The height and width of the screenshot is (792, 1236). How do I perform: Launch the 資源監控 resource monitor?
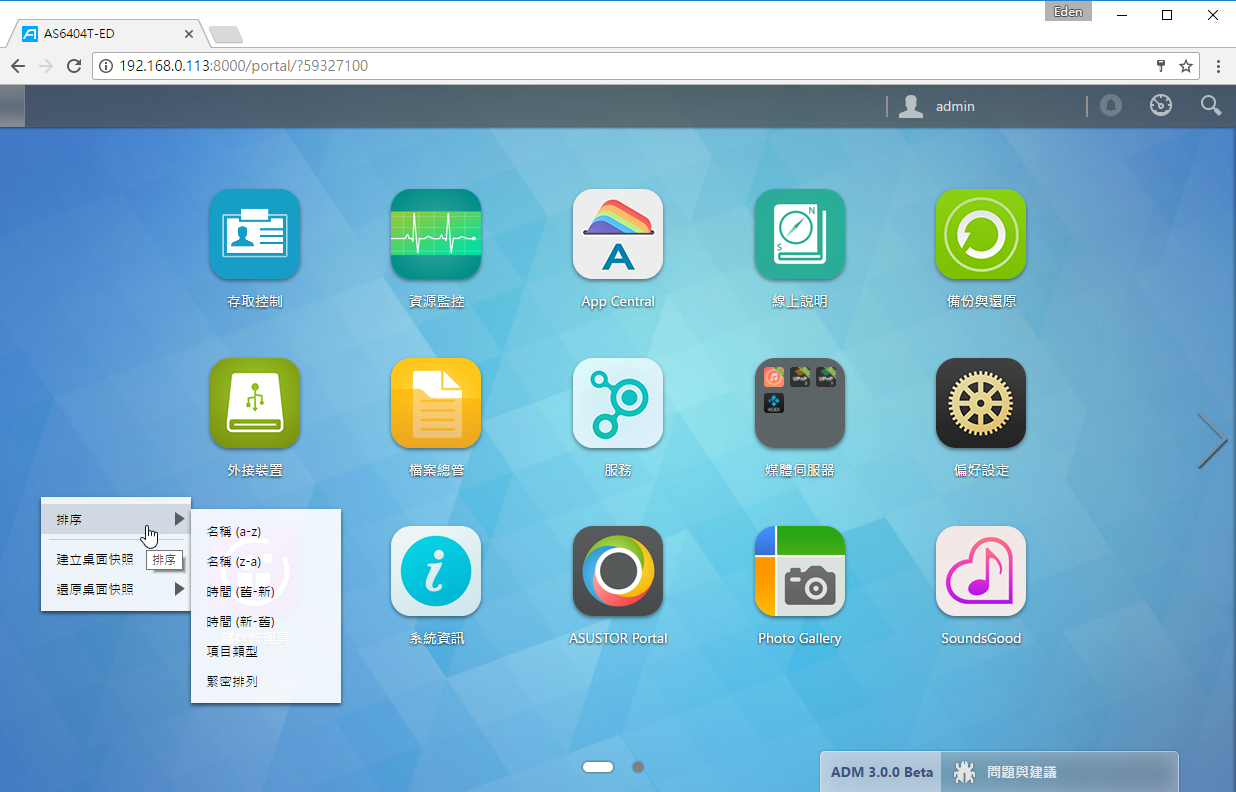[436, 234]
